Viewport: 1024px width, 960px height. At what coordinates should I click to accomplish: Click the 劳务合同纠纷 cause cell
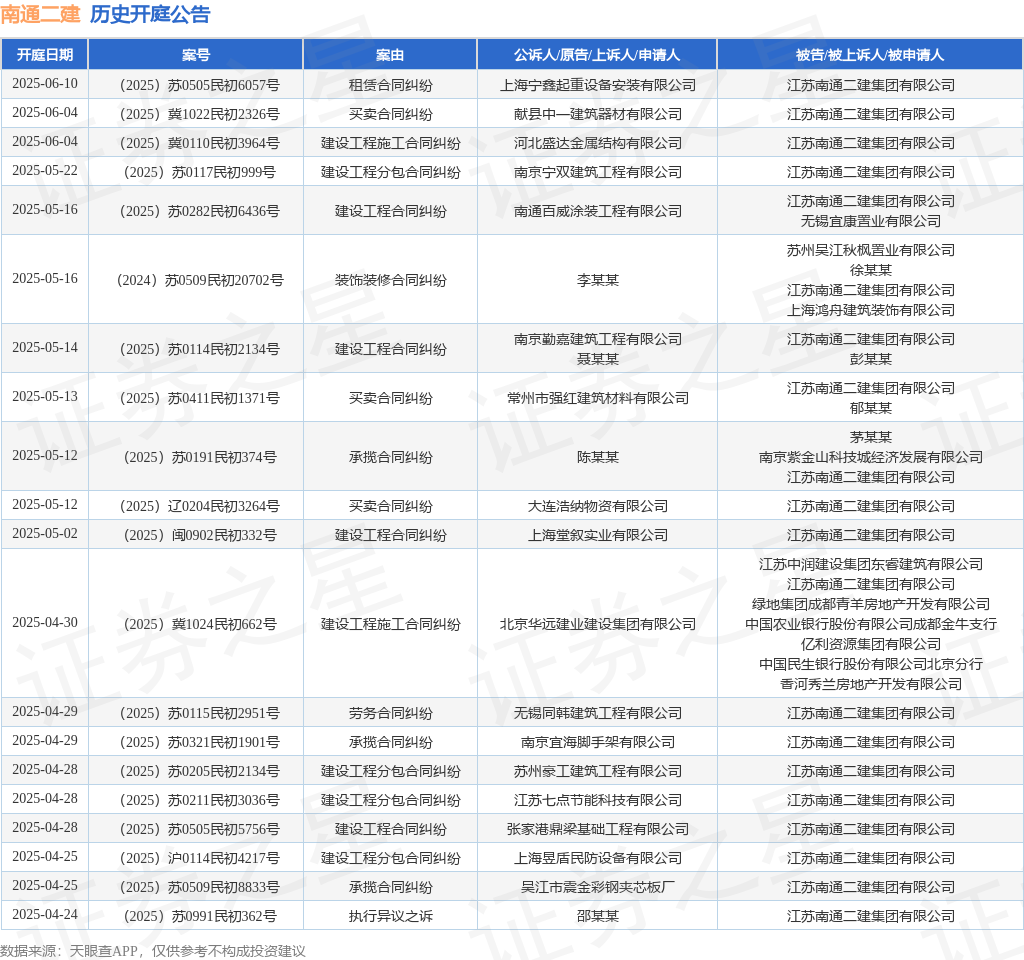[x=391, y=713]
